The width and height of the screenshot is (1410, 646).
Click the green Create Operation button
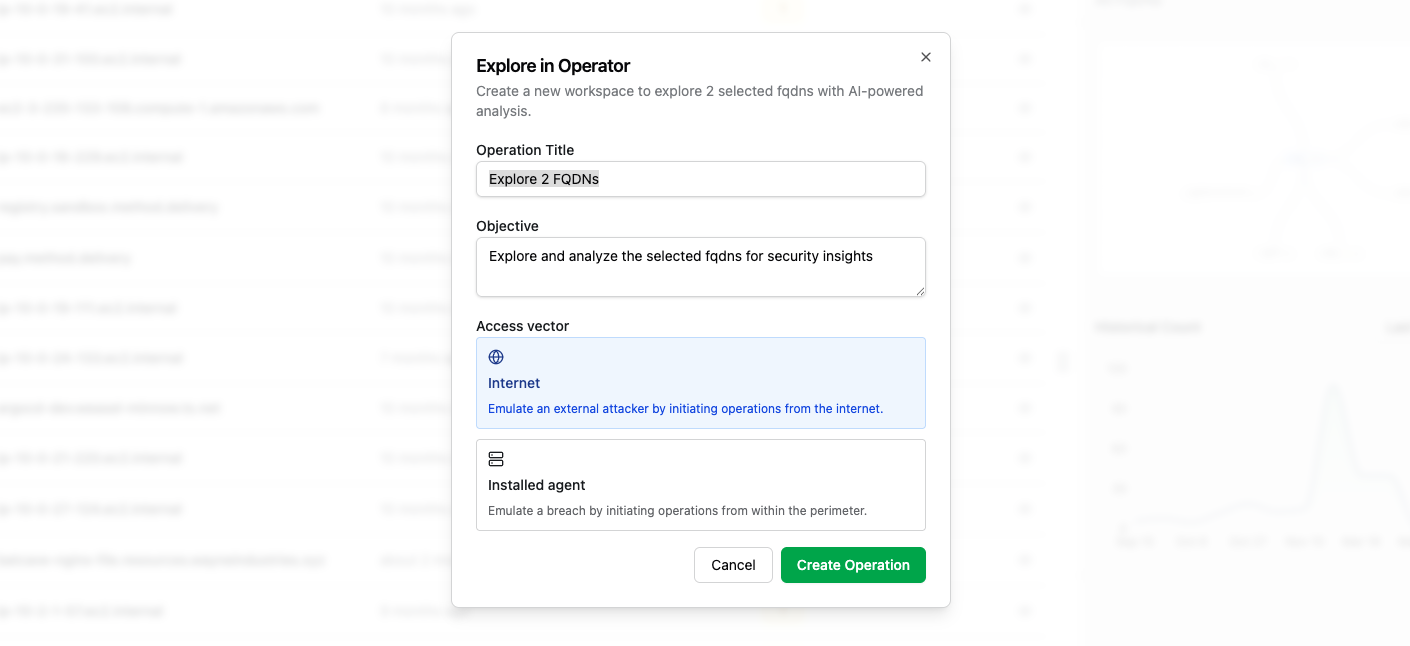(853, 565)
